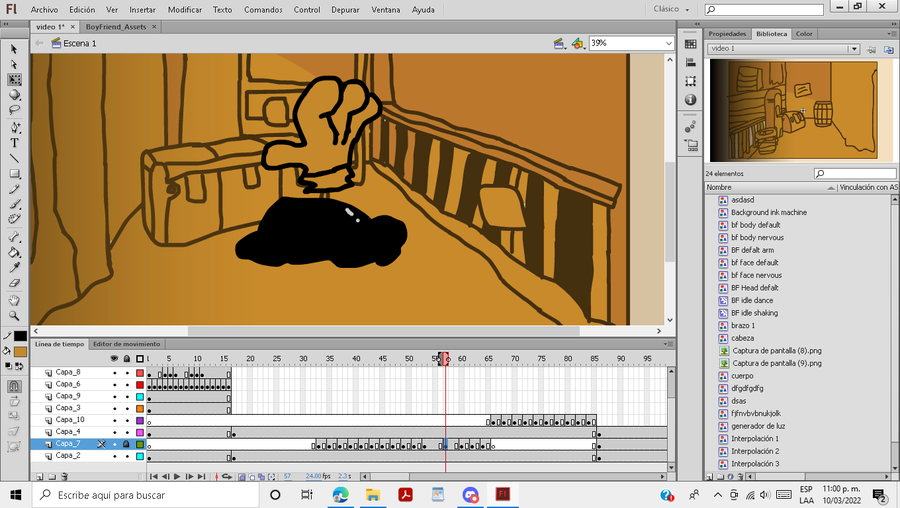Open the Control menu
900x508 pixels.
point(307,10)
